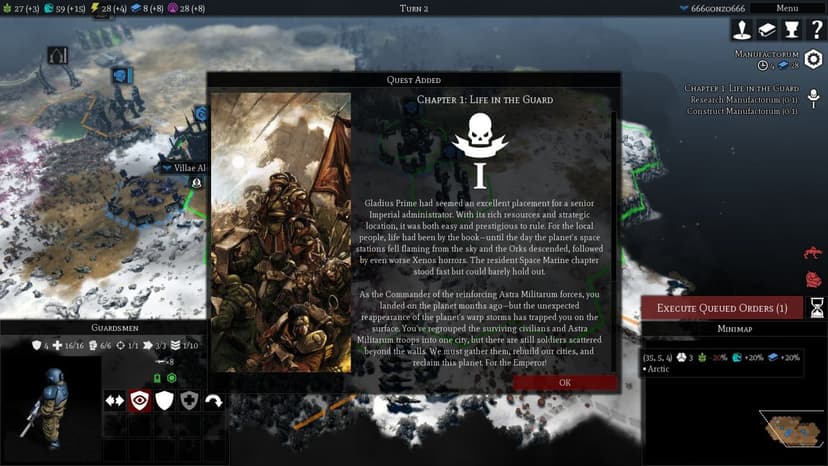Viewport: 828px width, 466px height.
Task: Click OK to dismiss the quest dialog
Action: pyautogui.click(x=564, y=383)
